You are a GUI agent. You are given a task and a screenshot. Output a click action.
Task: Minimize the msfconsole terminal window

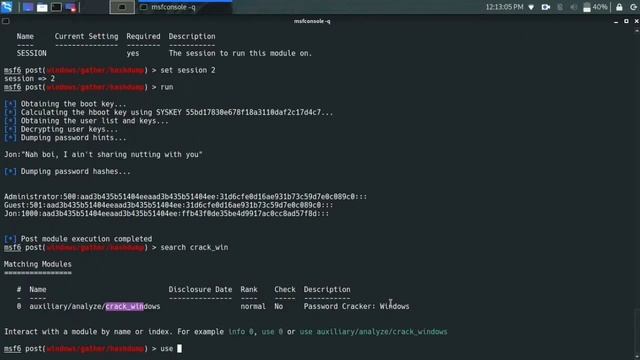[616, 21]
